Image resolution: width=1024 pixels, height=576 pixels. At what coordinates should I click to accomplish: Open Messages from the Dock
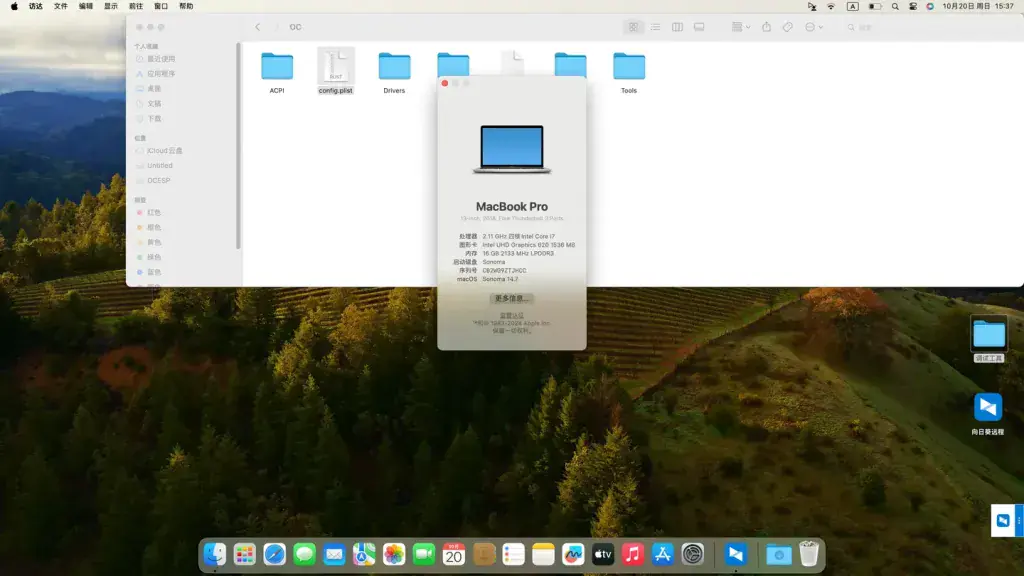[304, 554]
